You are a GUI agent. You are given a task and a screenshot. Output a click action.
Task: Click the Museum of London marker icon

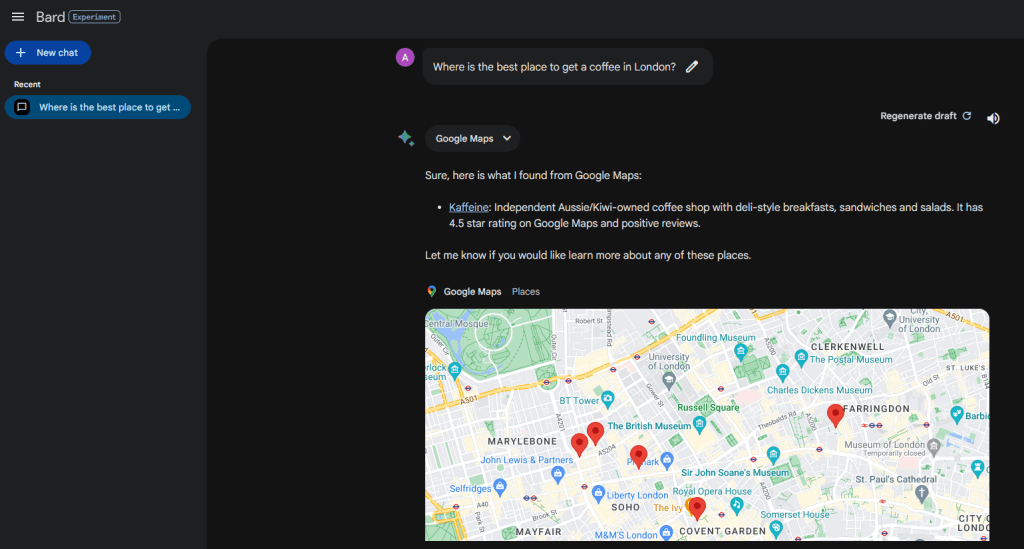tap(934, 447)
